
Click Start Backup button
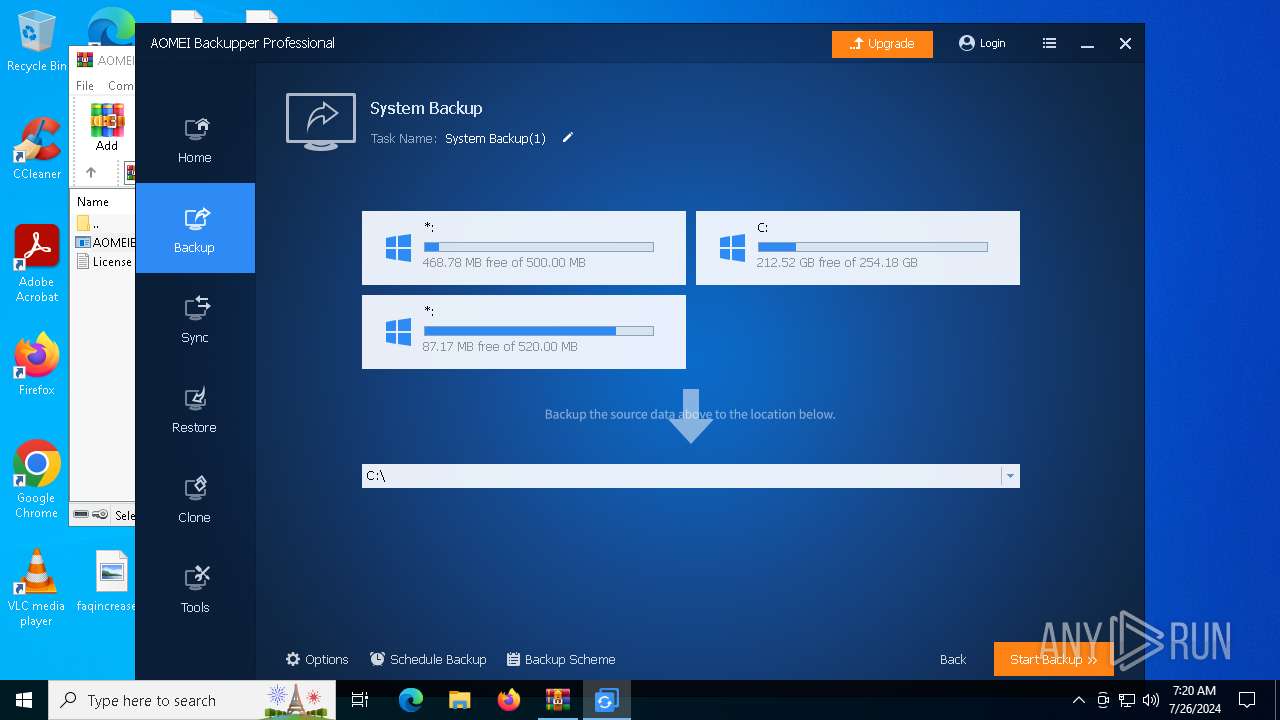click(1054, 659)
